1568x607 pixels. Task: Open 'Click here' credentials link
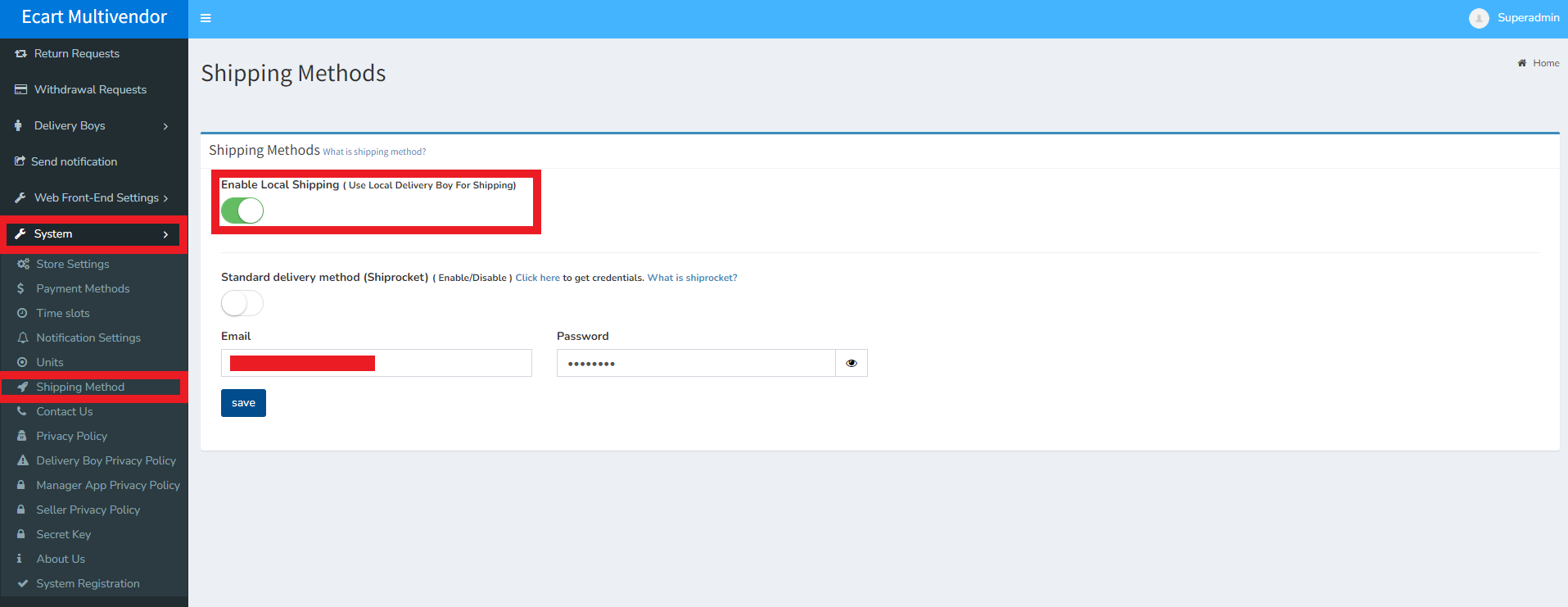(537, 278)
